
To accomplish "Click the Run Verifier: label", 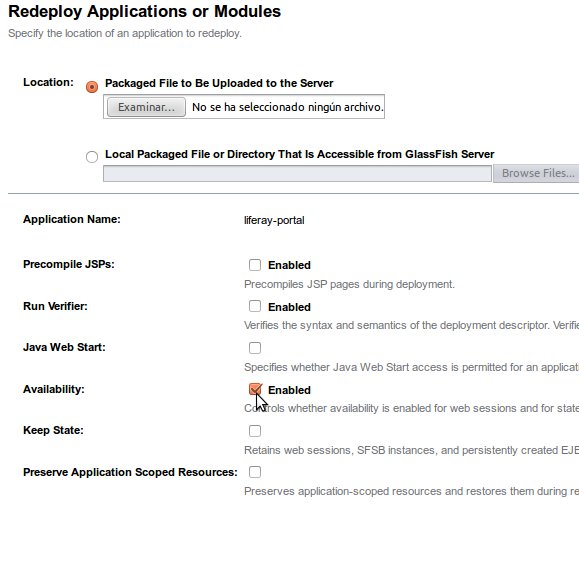I will [x=55, y=306].
